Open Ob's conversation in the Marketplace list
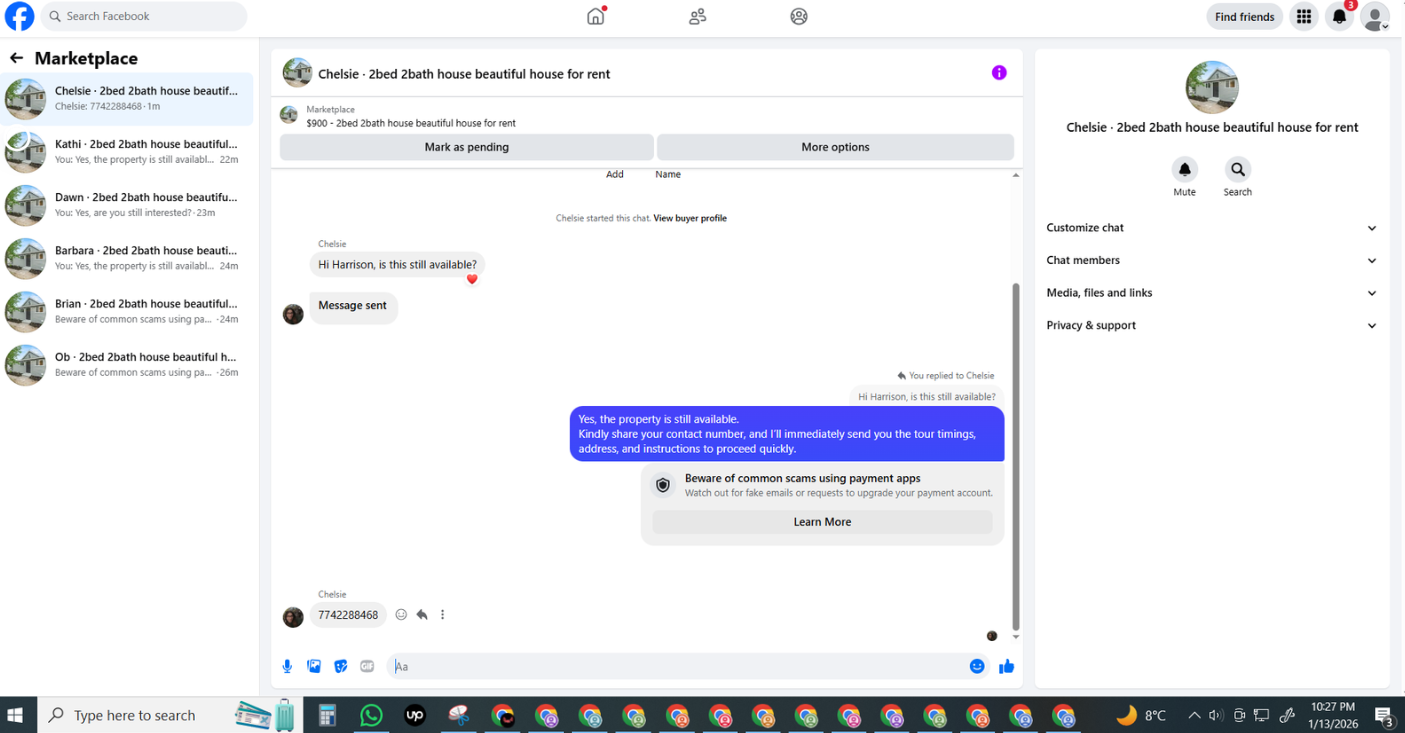The image size is (1405, 733). click(127, 364)
